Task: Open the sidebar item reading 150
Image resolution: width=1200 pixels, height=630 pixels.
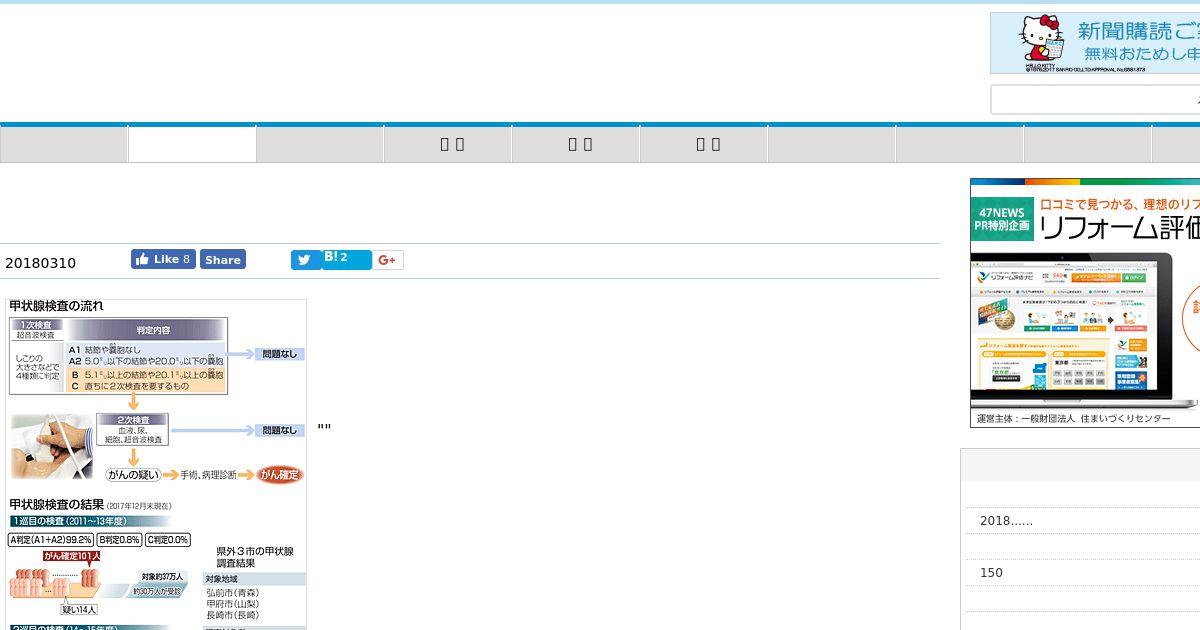Action: [x=991, y=573]
